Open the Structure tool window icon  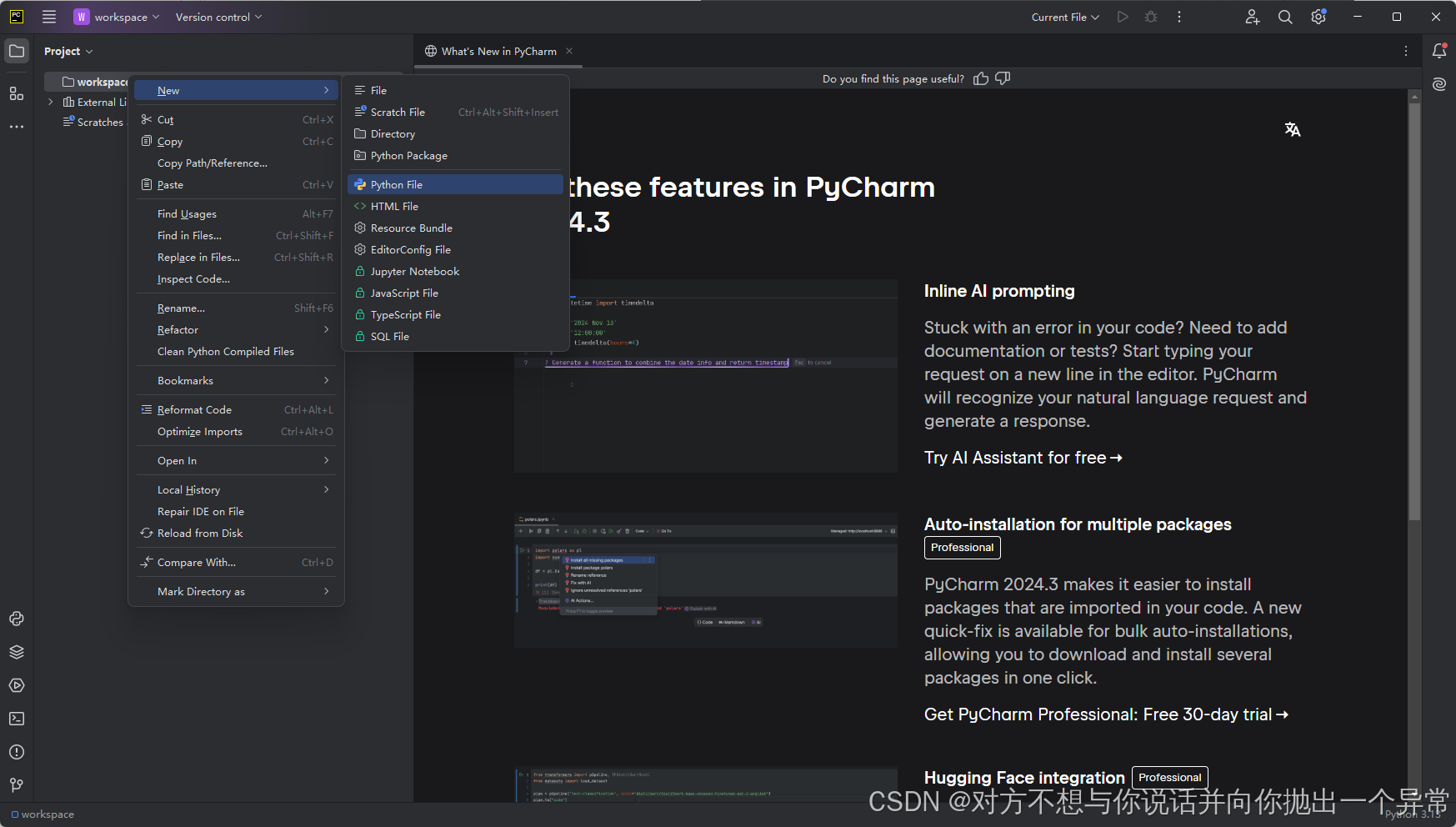17,93
